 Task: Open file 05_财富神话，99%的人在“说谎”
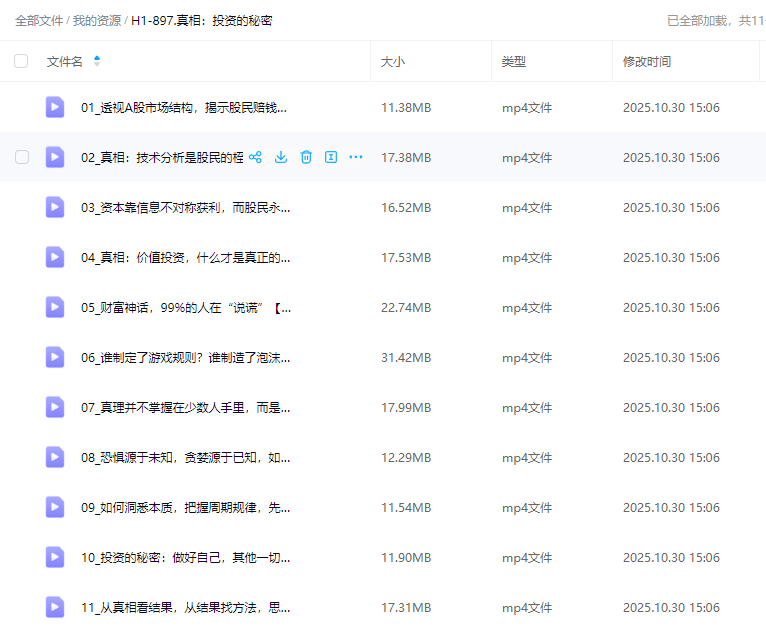[x=186, y=307]
